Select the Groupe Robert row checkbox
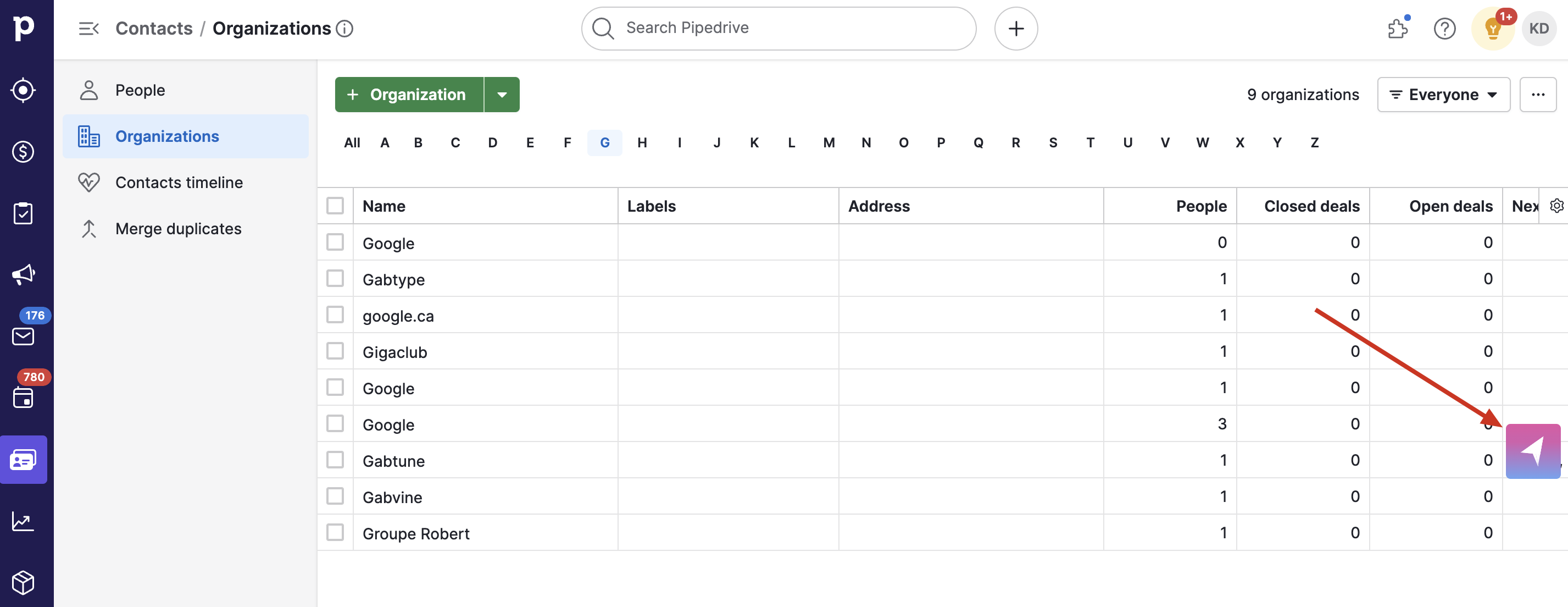The height and width of the screenshot is (607, 1568). pos(335,533)
